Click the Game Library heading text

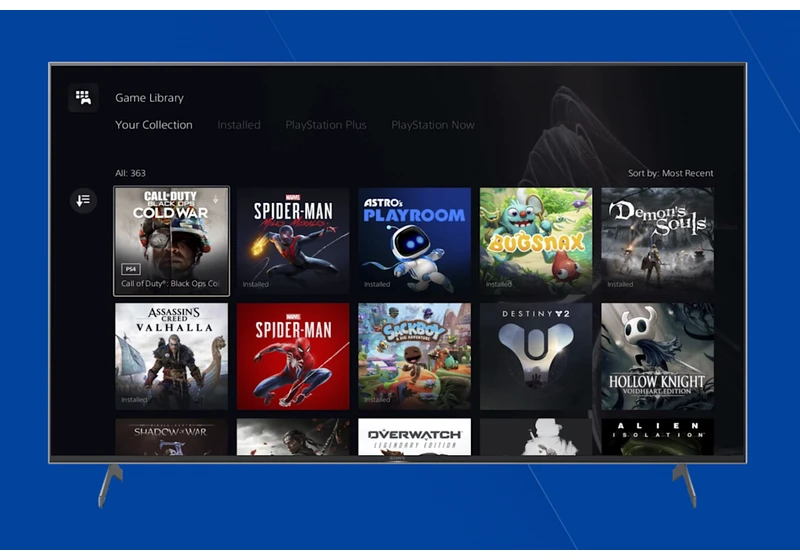[149, 98]
